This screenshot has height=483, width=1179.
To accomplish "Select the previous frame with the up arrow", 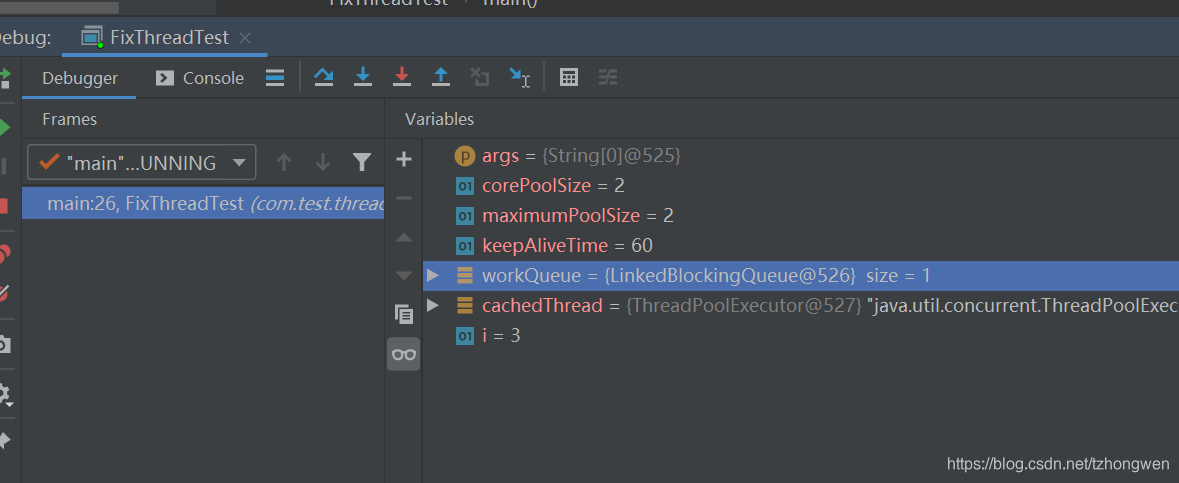I will tap(283, 162).
